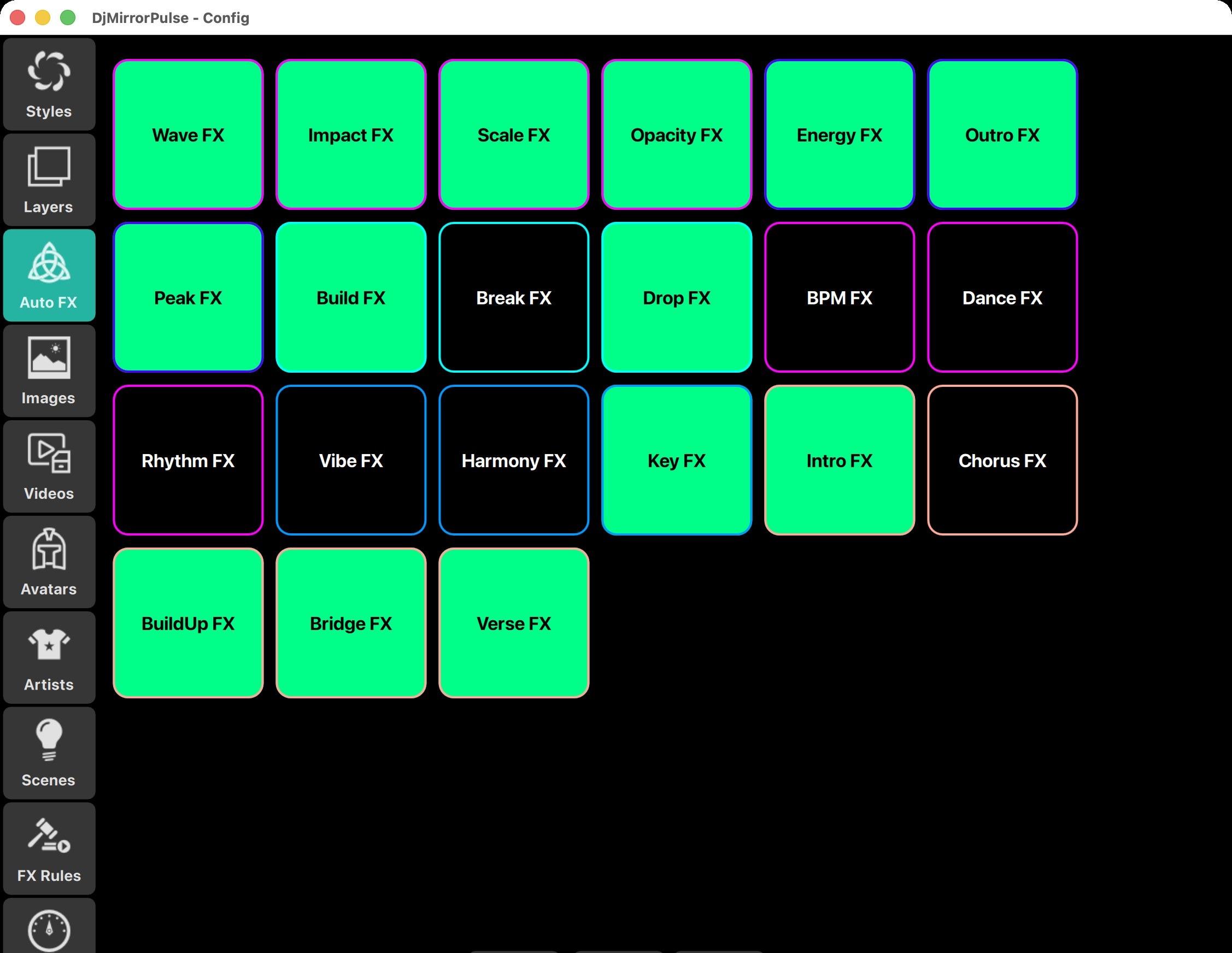This screenshot has width=1232, height=953.
Task: Disable the Key FX pad
Action: pyautogui.click(x=676, y=460)
